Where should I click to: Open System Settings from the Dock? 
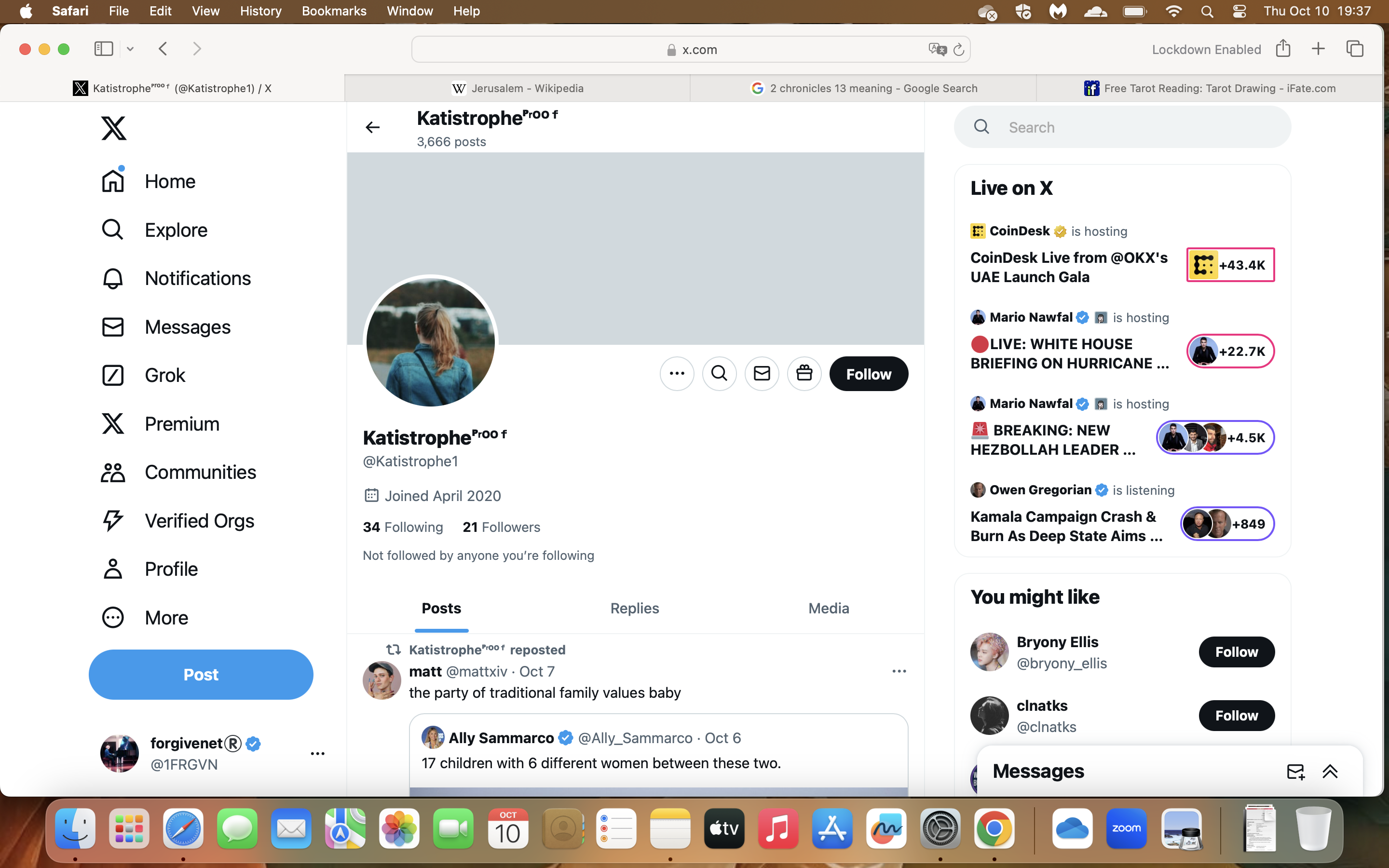[940, 829]
